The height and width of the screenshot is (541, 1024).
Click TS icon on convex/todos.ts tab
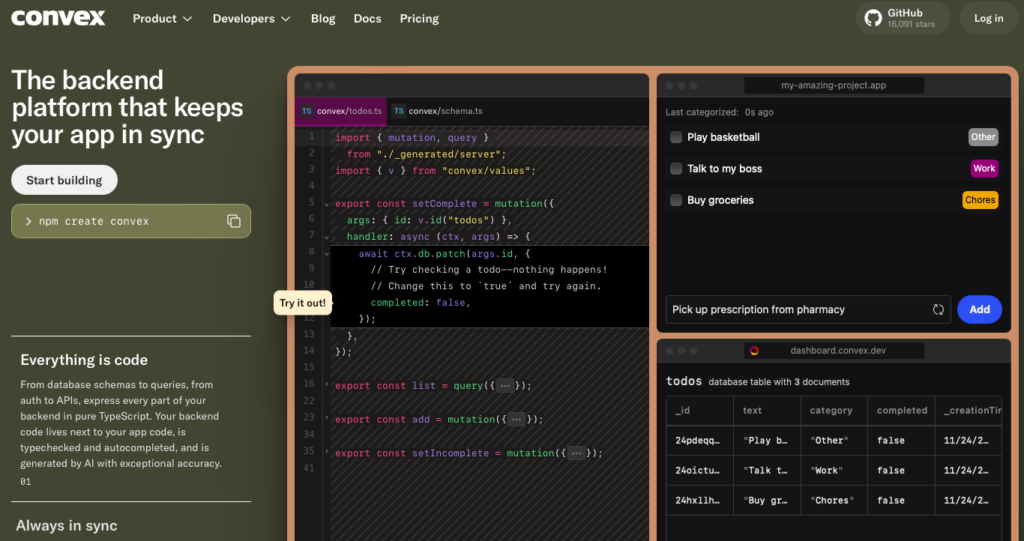306,111
